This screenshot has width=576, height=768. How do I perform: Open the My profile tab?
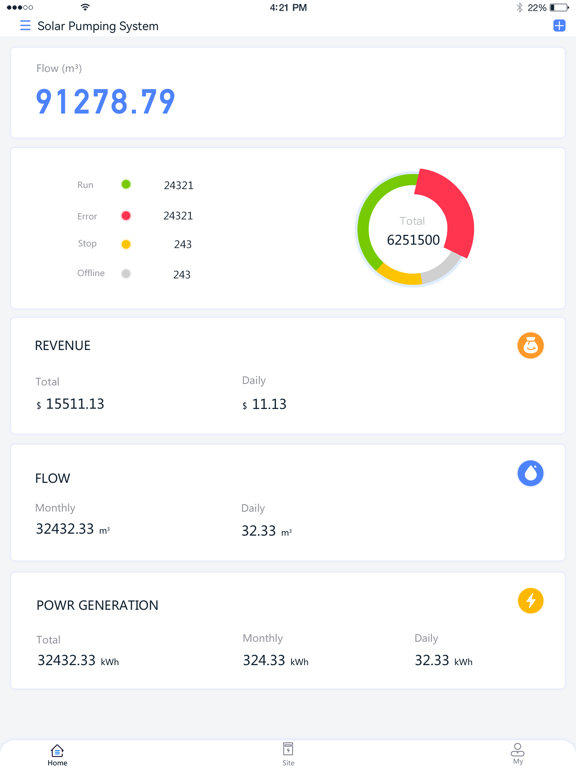[518, 754]
